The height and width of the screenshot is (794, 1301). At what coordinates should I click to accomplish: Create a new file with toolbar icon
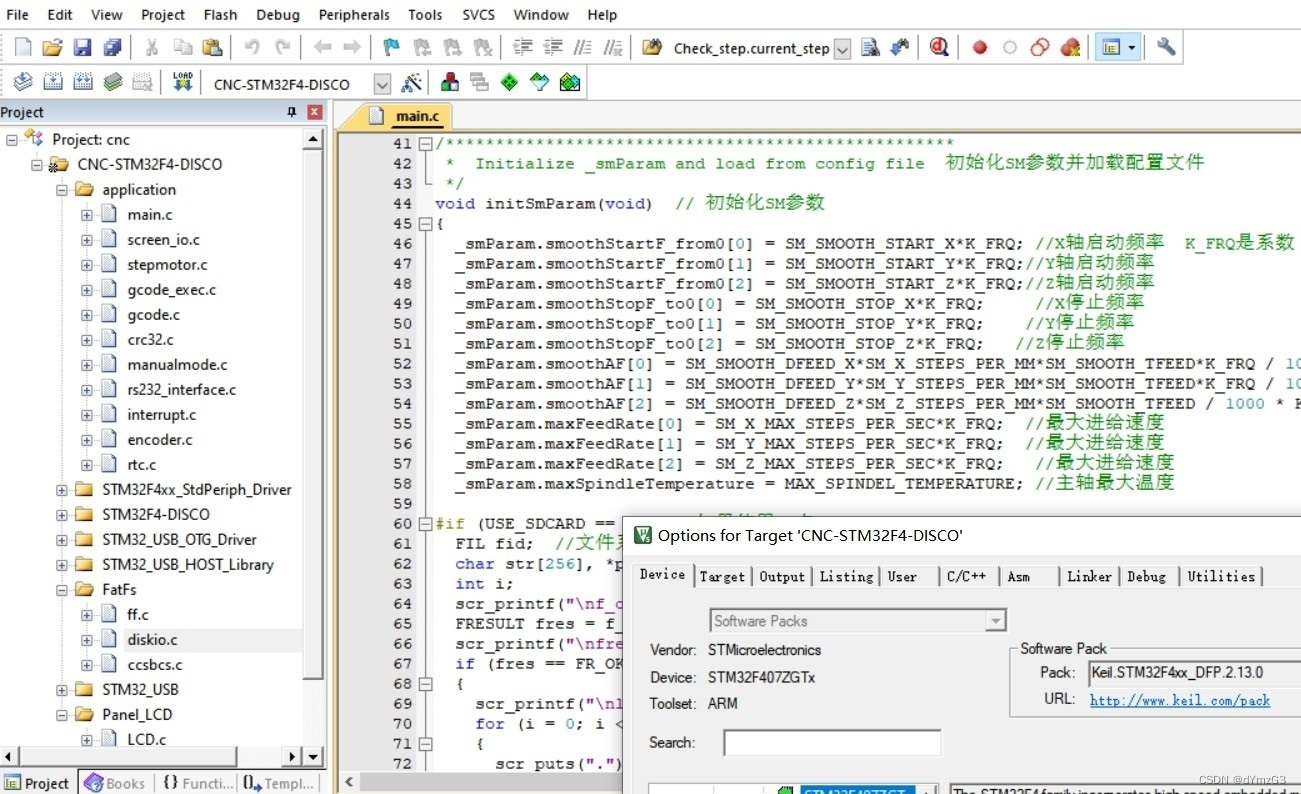pyautogui.click(x=23, y=47)
